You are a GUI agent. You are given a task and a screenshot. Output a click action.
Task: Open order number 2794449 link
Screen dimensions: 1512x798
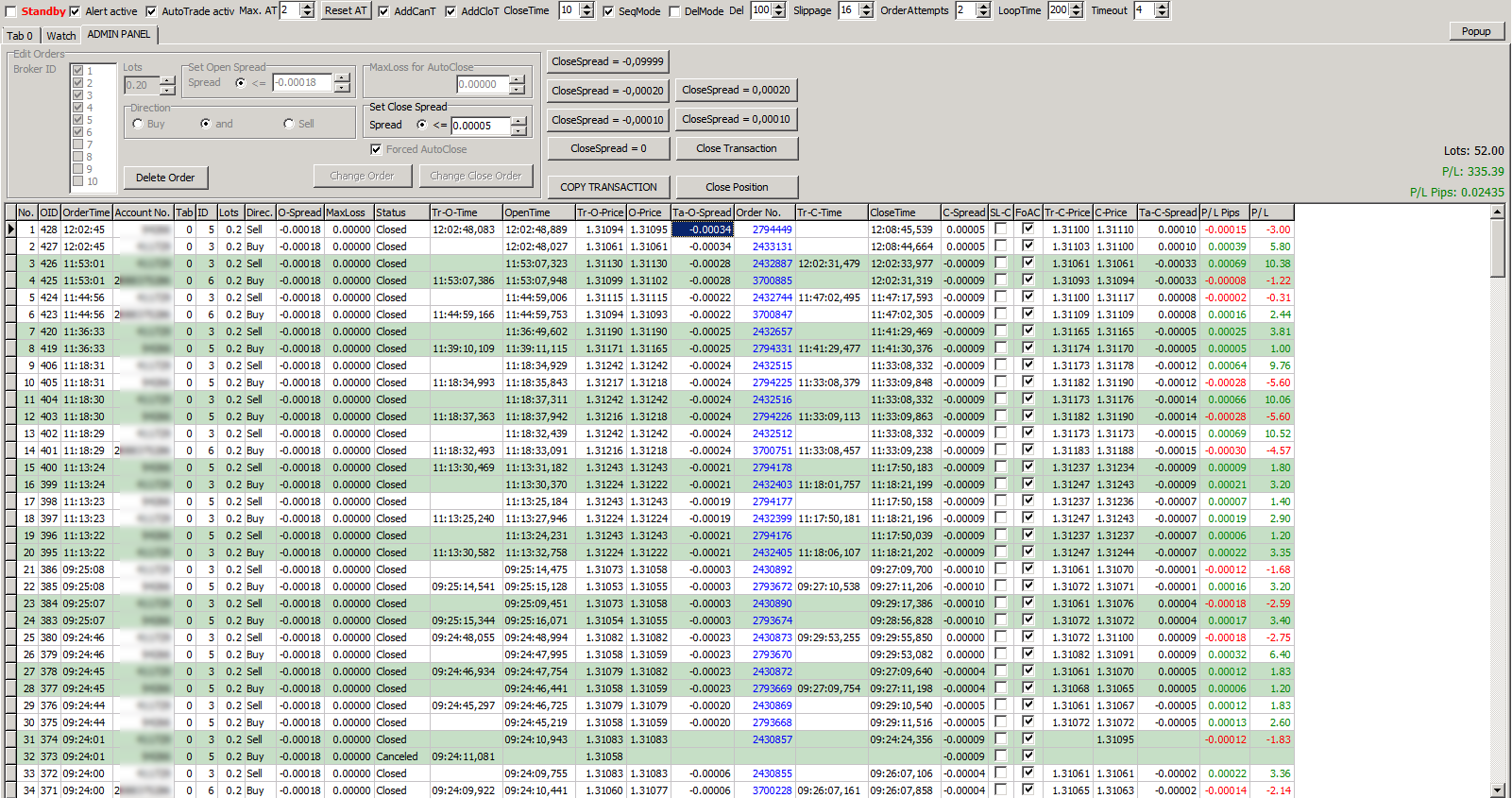[x=773, y=229]
